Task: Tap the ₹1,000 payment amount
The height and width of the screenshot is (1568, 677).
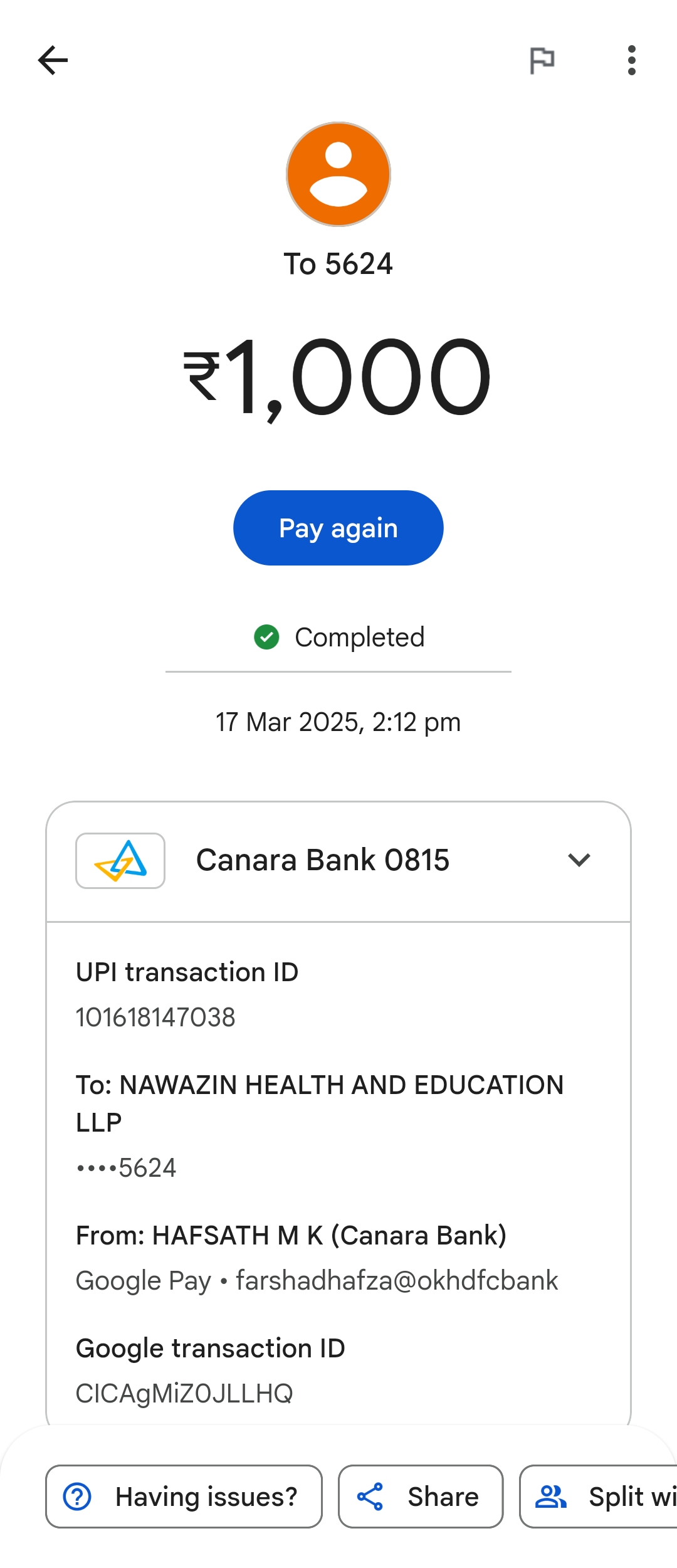Action: [338, 378]
